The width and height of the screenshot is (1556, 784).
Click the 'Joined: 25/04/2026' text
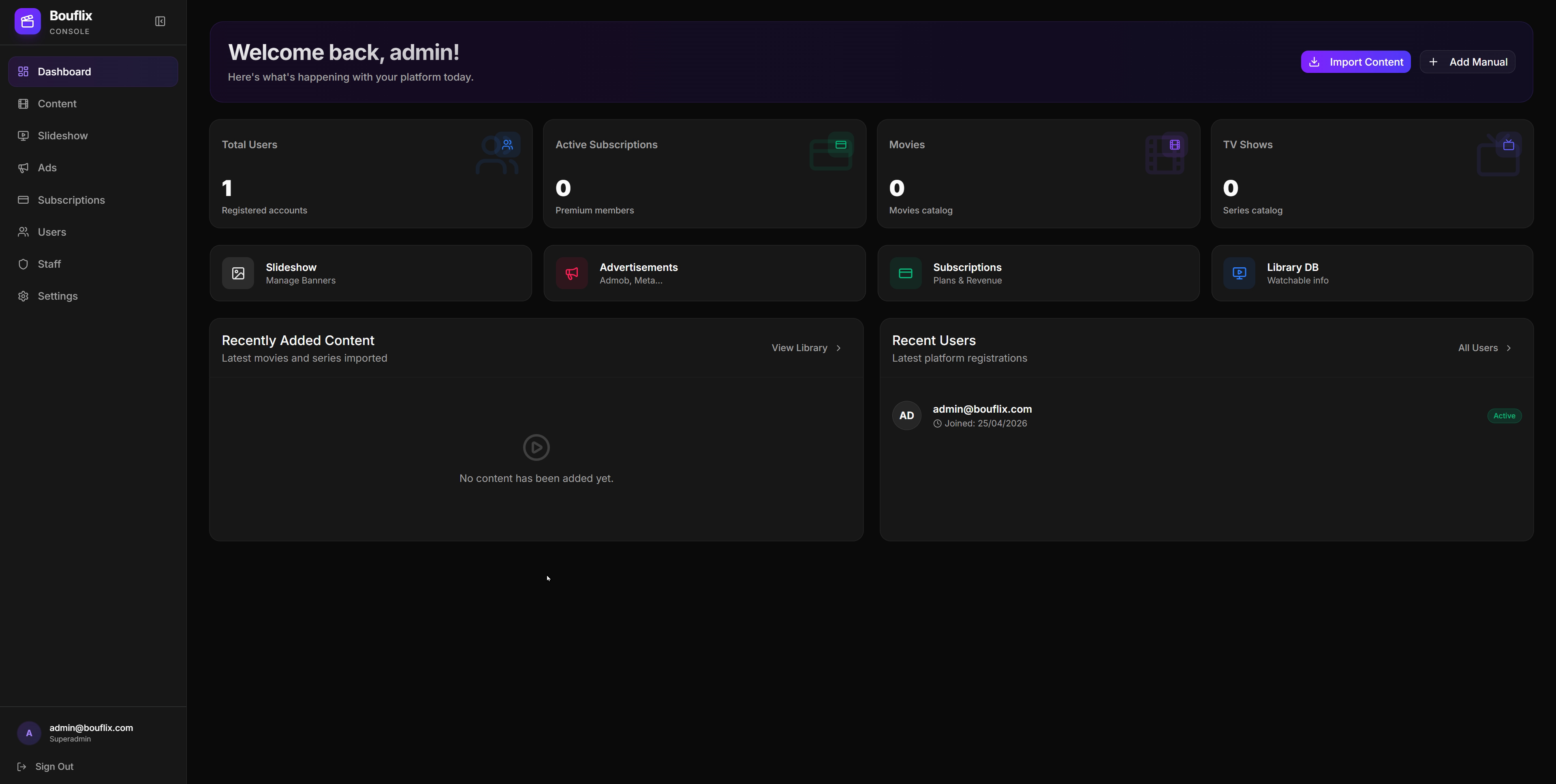pos(986,424)
